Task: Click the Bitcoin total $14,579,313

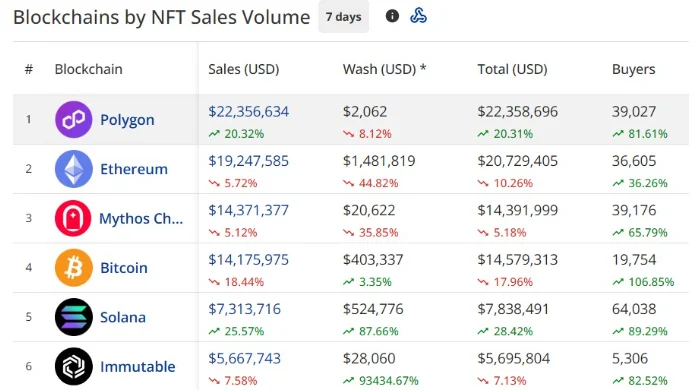Action: [518, 259]
